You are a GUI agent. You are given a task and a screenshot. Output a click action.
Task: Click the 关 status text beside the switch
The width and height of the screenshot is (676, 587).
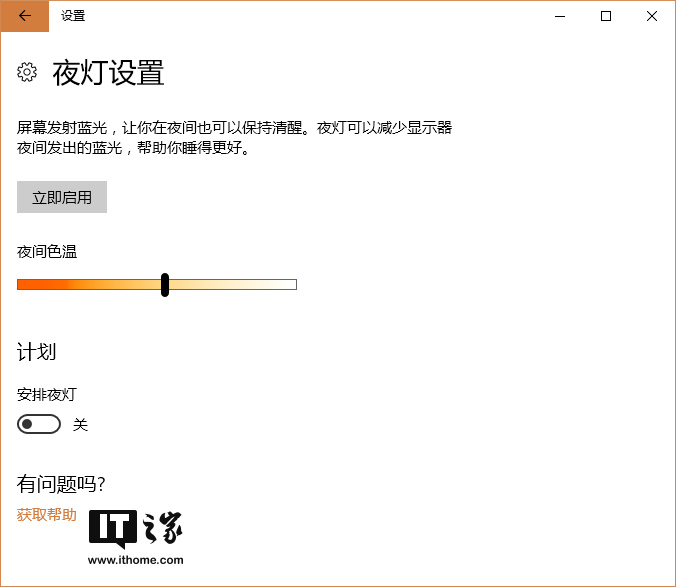pos(81,425)
